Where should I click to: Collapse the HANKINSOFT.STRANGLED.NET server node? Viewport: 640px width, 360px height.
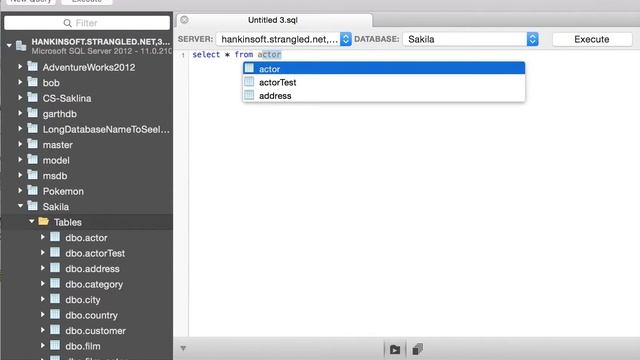pos(9,45)
